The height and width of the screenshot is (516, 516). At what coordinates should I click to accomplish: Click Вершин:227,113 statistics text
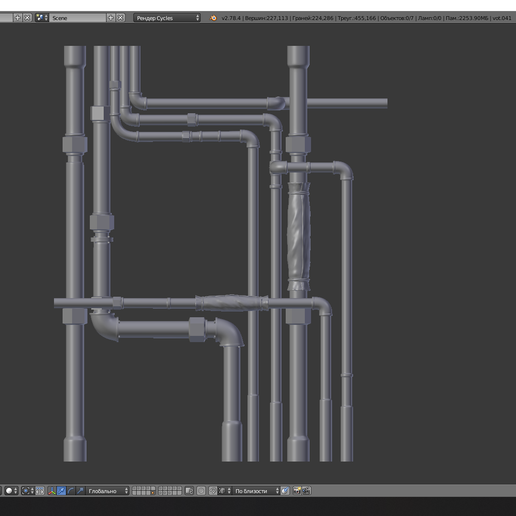(266, 18)
